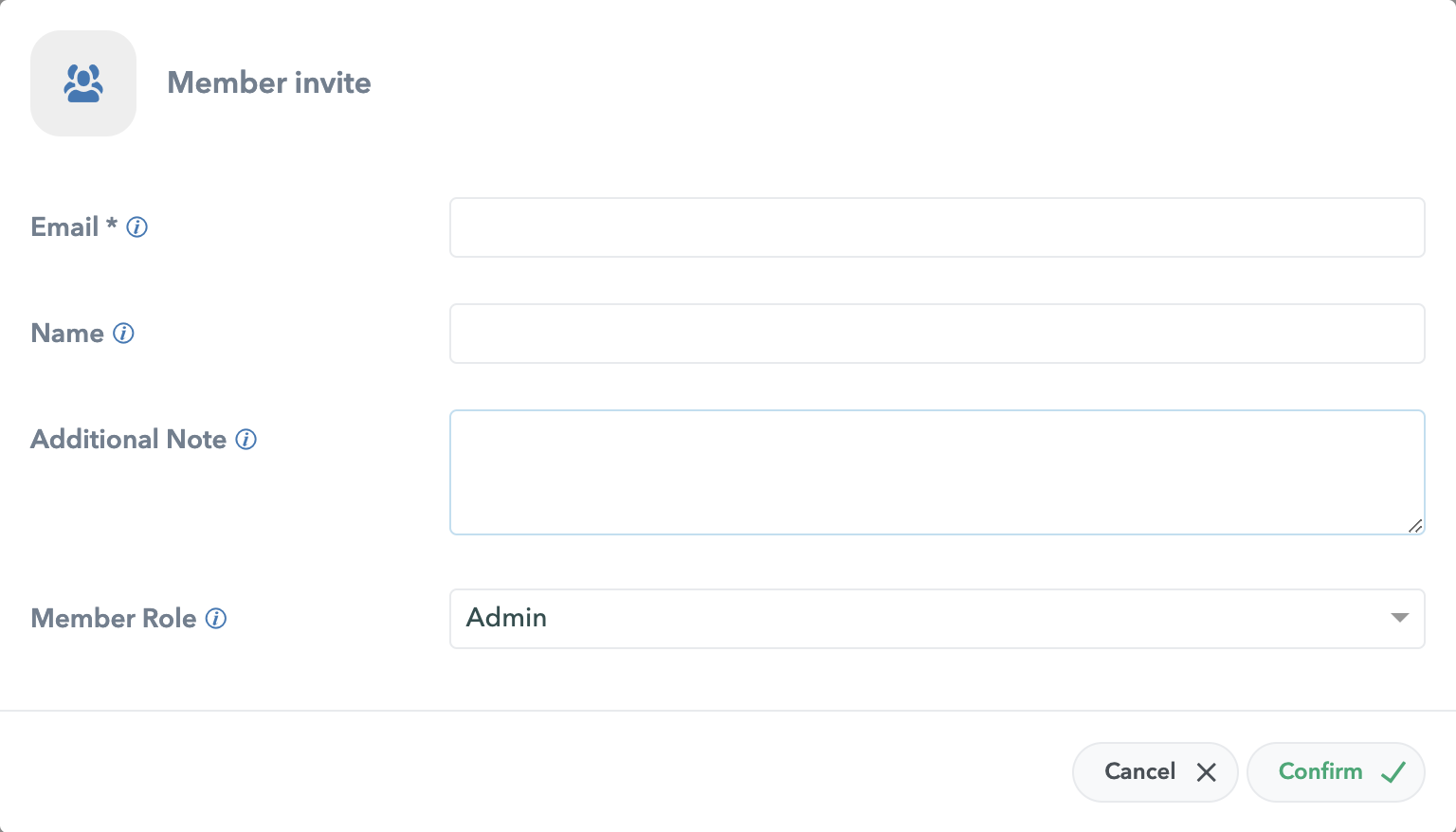Click into the Name text field
1456x832 pixels.
coord(937,334)
